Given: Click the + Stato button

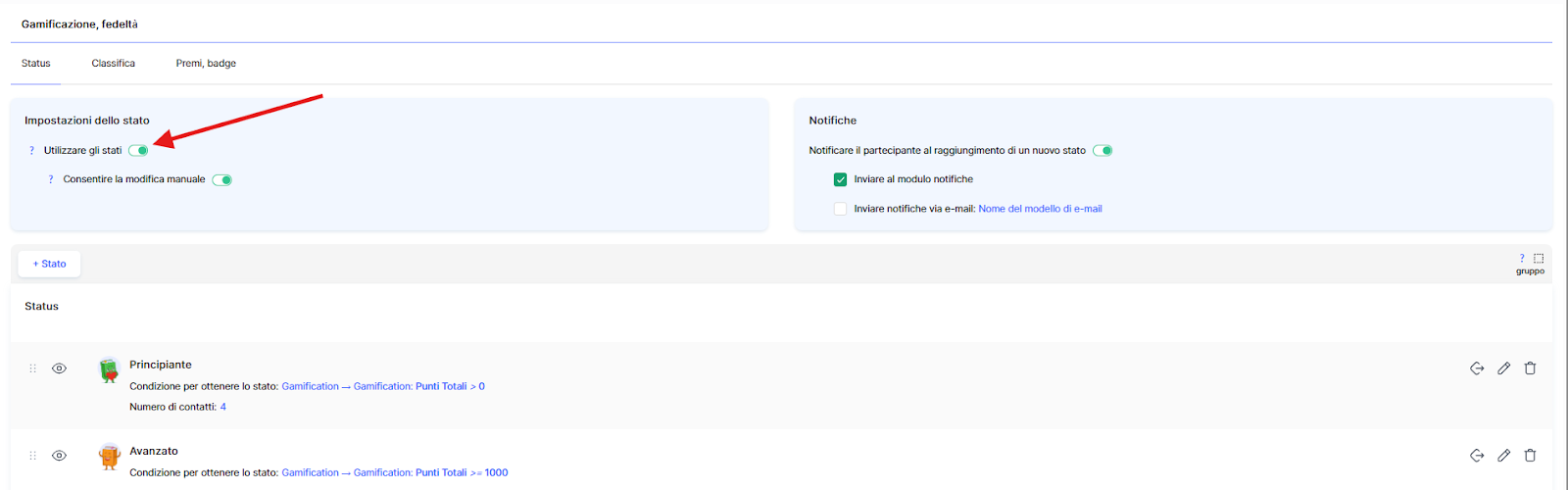Looking at the screenshot, I should (49, 264).
